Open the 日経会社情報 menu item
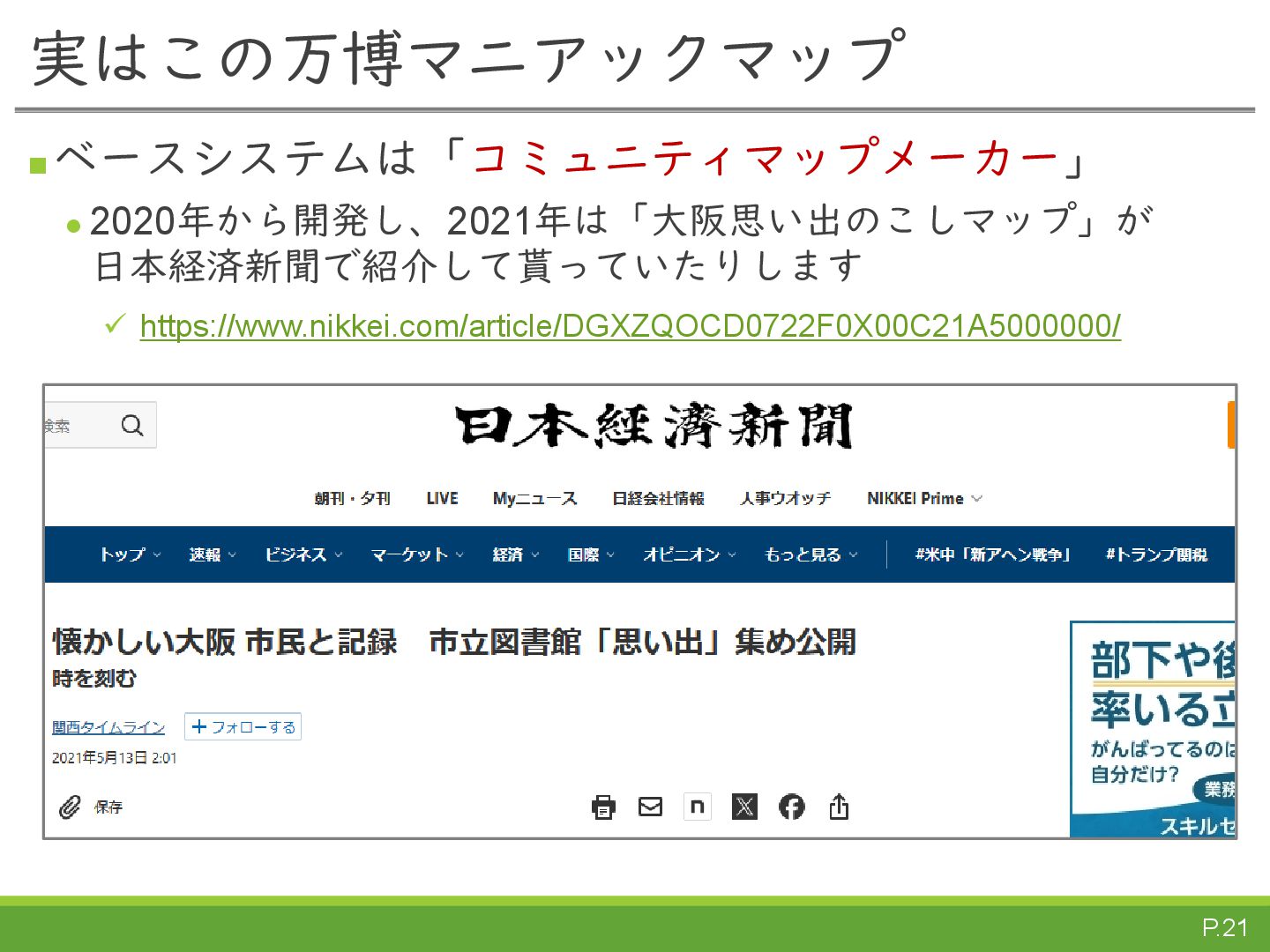Viewport: 1270px width, 952px height. point(658,498)
